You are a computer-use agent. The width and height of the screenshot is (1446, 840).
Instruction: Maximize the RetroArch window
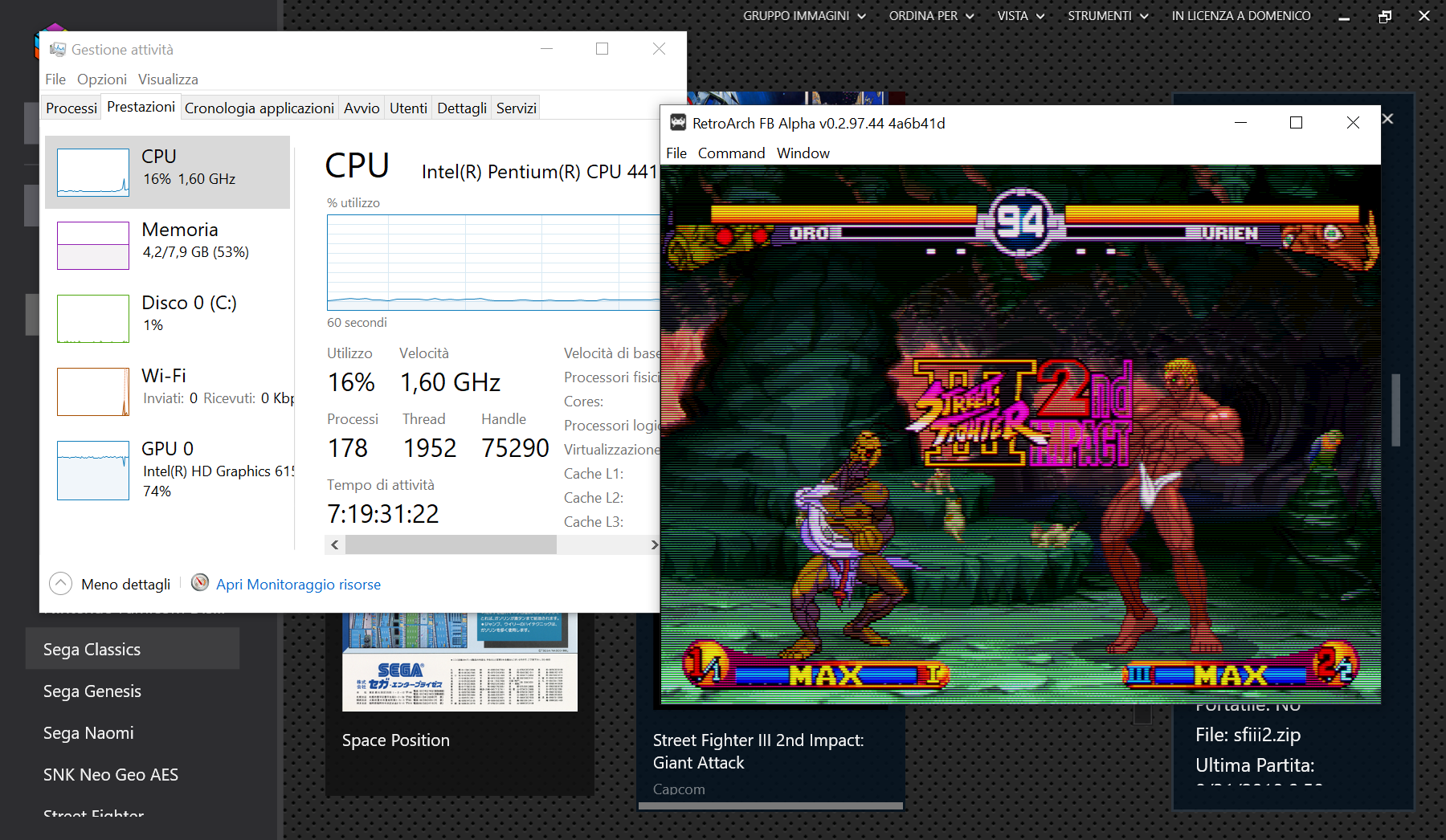(x=1296, y=123)
